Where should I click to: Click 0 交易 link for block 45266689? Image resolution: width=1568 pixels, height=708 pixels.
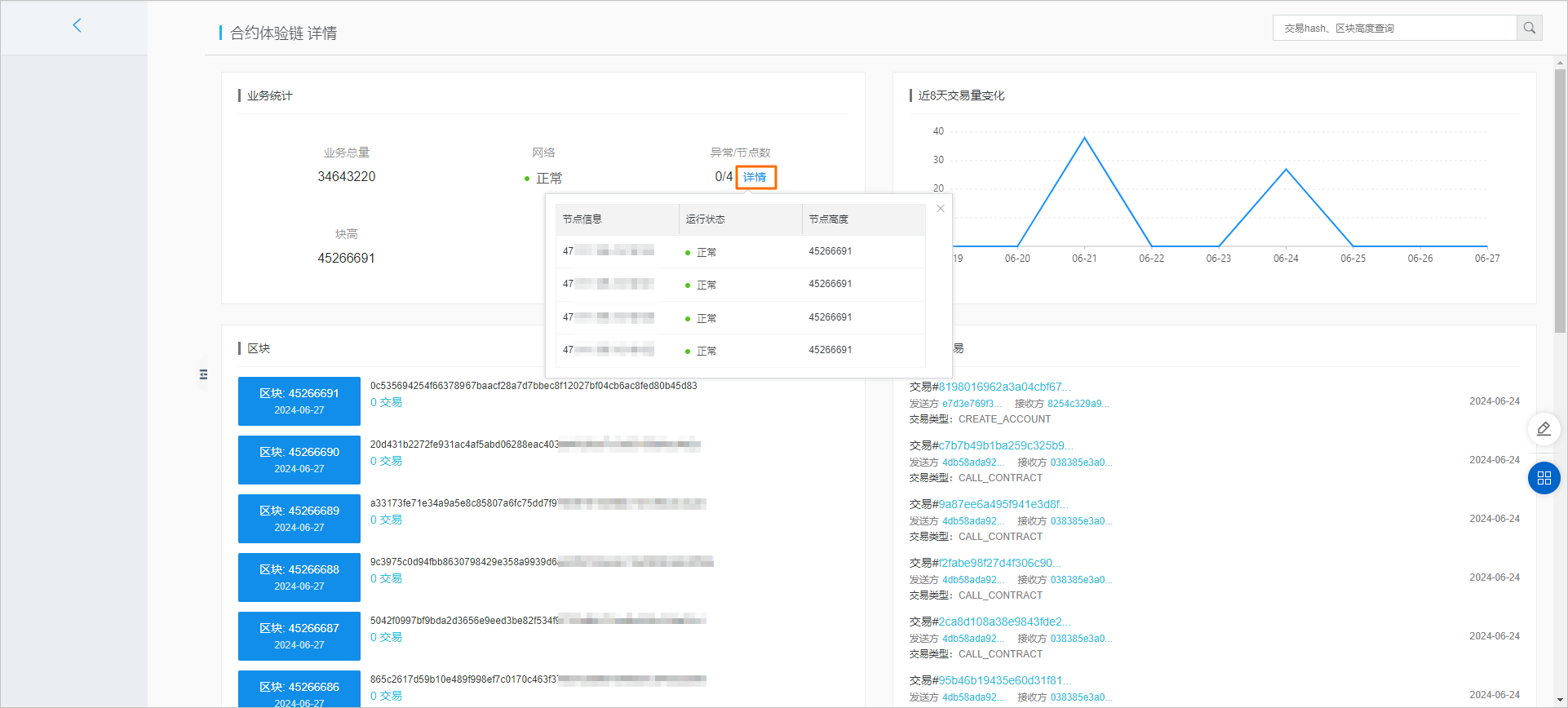coord(386,520)
